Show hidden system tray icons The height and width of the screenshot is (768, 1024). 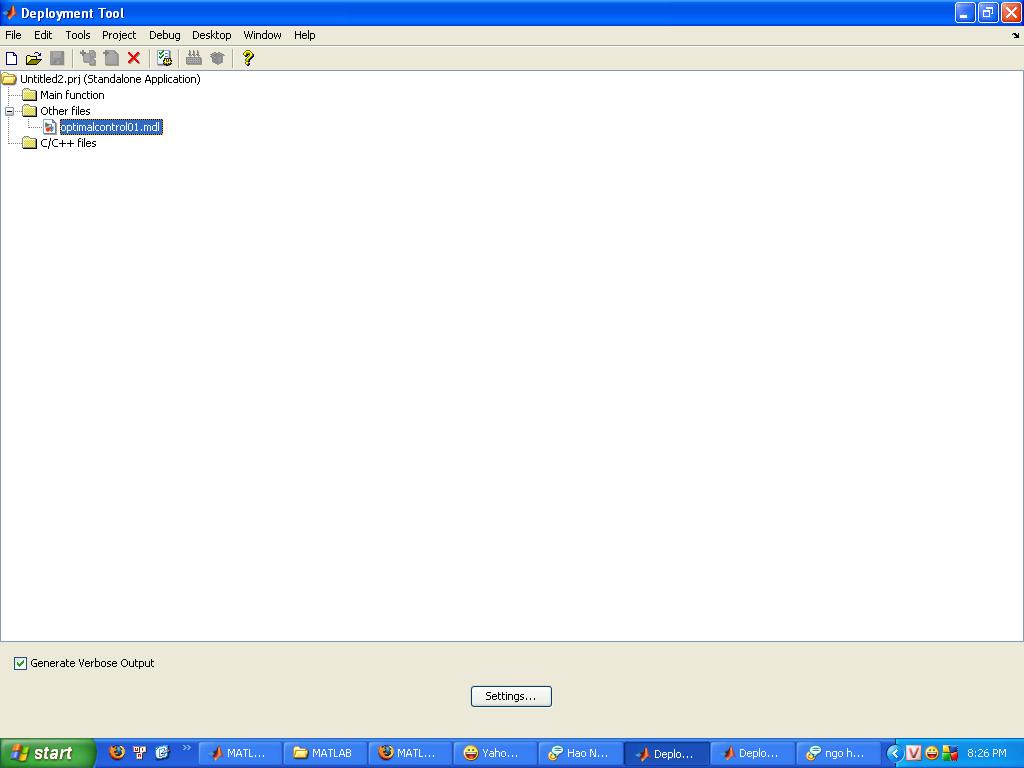895,753
